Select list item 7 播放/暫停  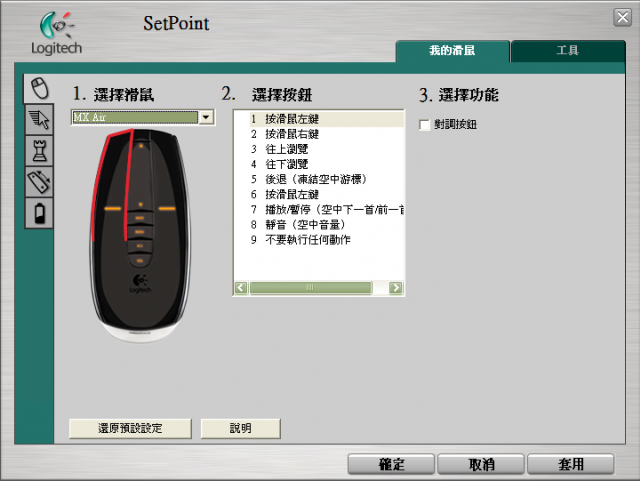click(327, 209)
